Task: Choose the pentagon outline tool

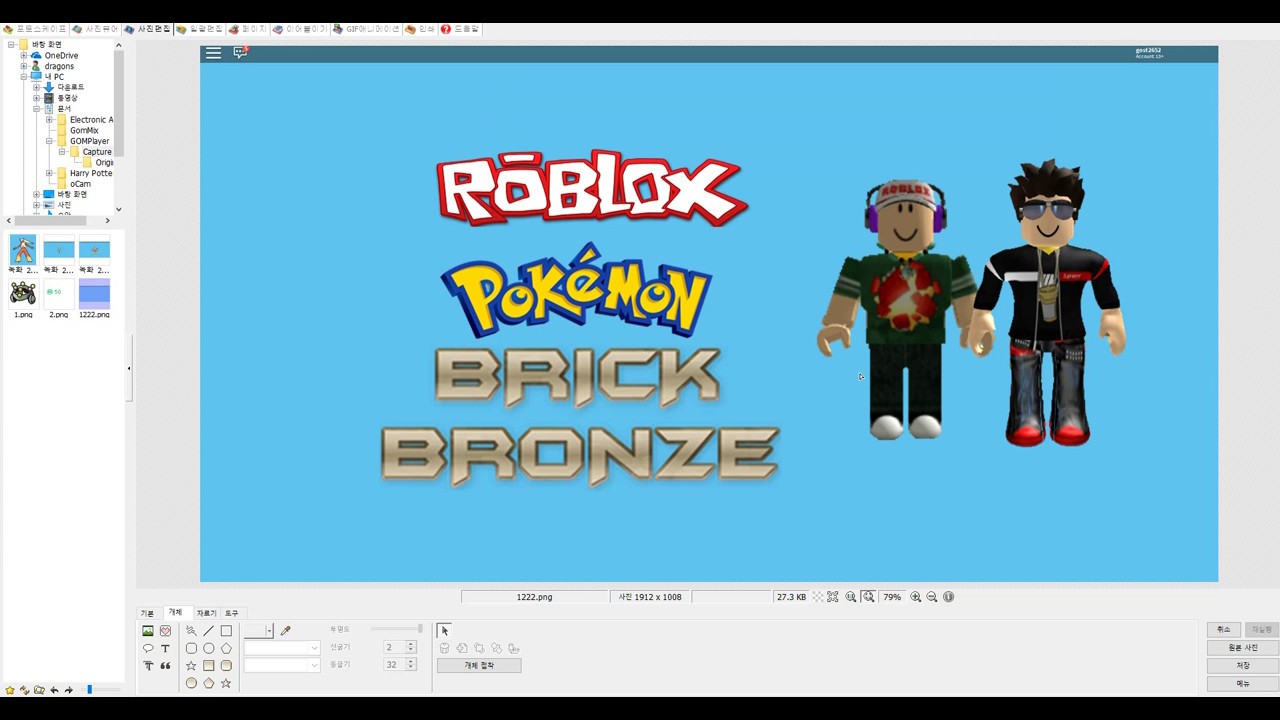Action: [226, 648]
